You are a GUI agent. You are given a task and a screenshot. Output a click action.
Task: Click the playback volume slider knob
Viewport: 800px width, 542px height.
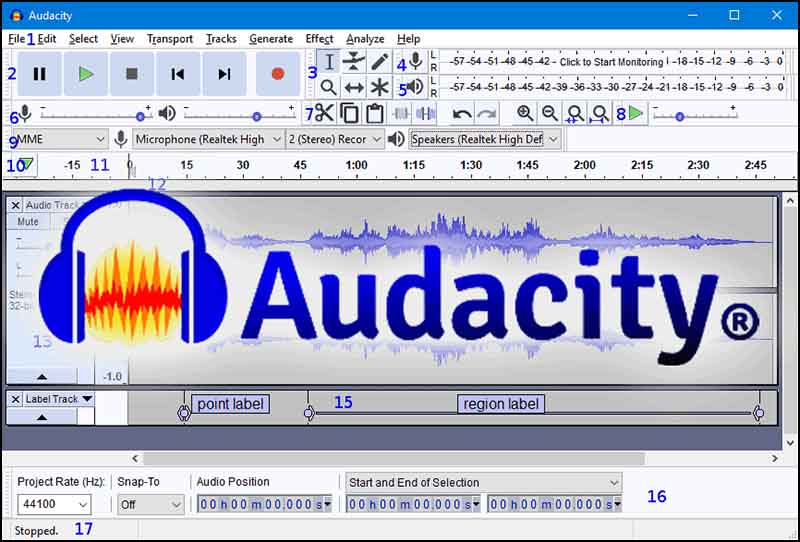pyautogui.click(x=257, y=117)
